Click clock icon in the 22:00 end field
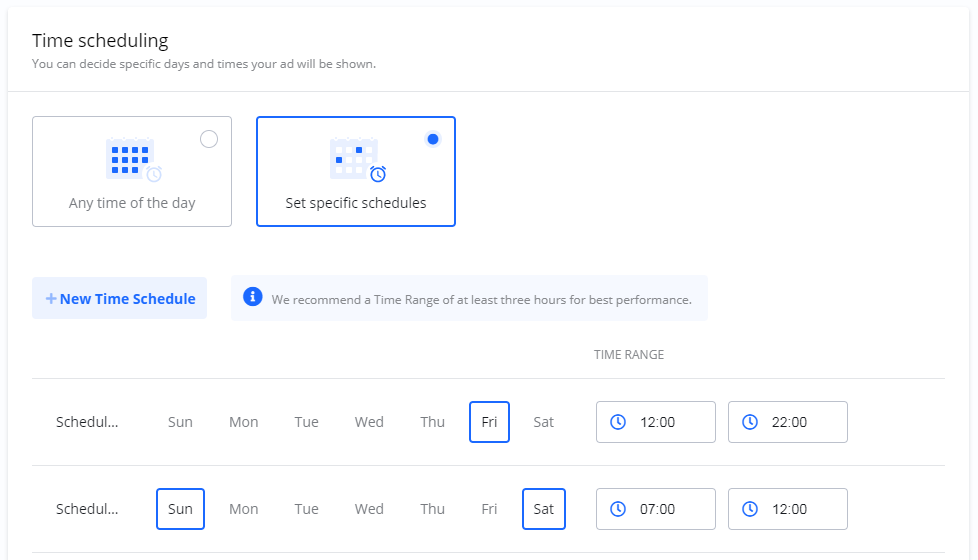This screenshot has width=978, height=560. point(750,422)
